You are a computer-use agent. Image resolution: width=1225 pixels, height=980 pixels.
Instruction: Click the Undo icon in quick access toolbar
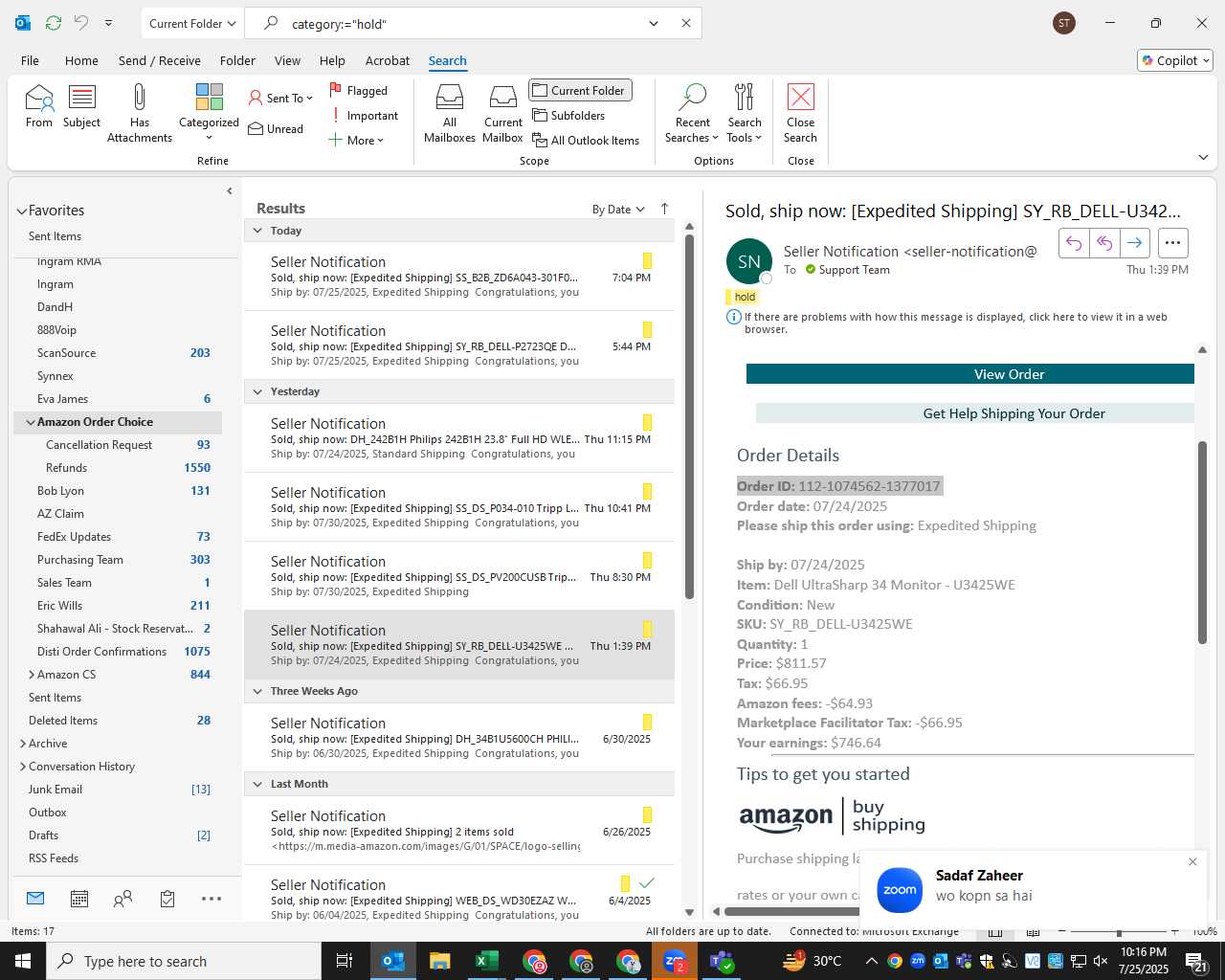(x=81, y=23)
